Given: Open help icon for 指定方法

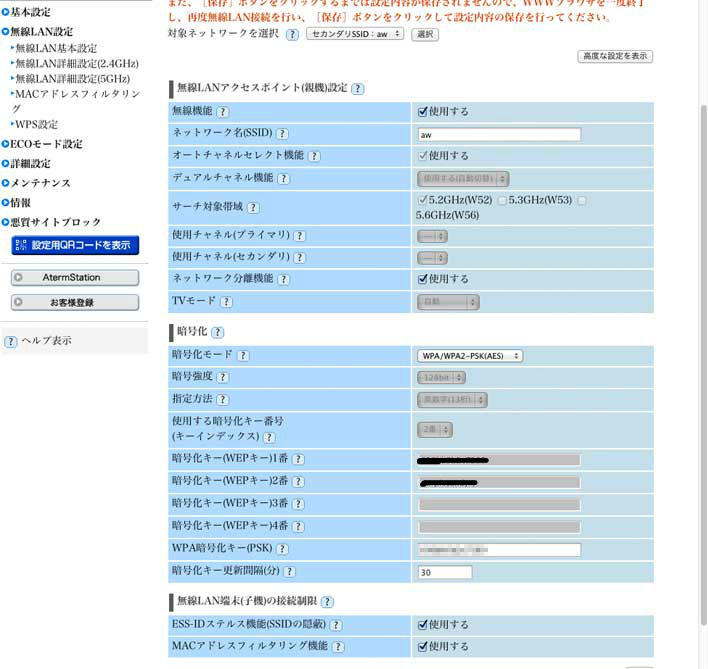Looking at the screenshot, I should pyautogui.click(x=223, y=400).
